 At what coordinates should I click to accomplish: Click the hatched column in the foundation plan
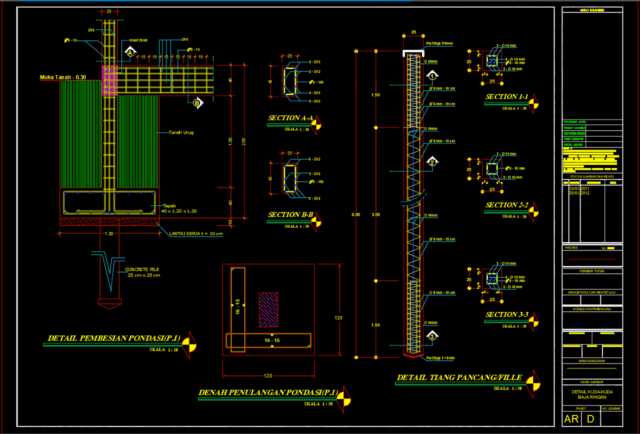pyautogui.click(x=267, y=305)
